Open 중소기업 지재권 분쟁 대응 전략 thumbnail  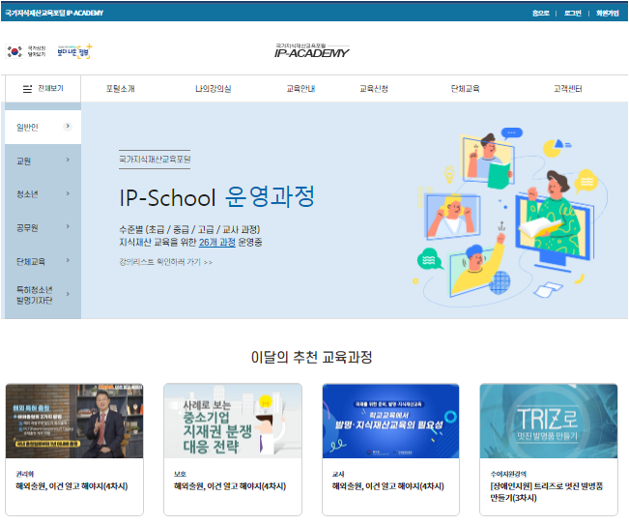tap(233, 420)
